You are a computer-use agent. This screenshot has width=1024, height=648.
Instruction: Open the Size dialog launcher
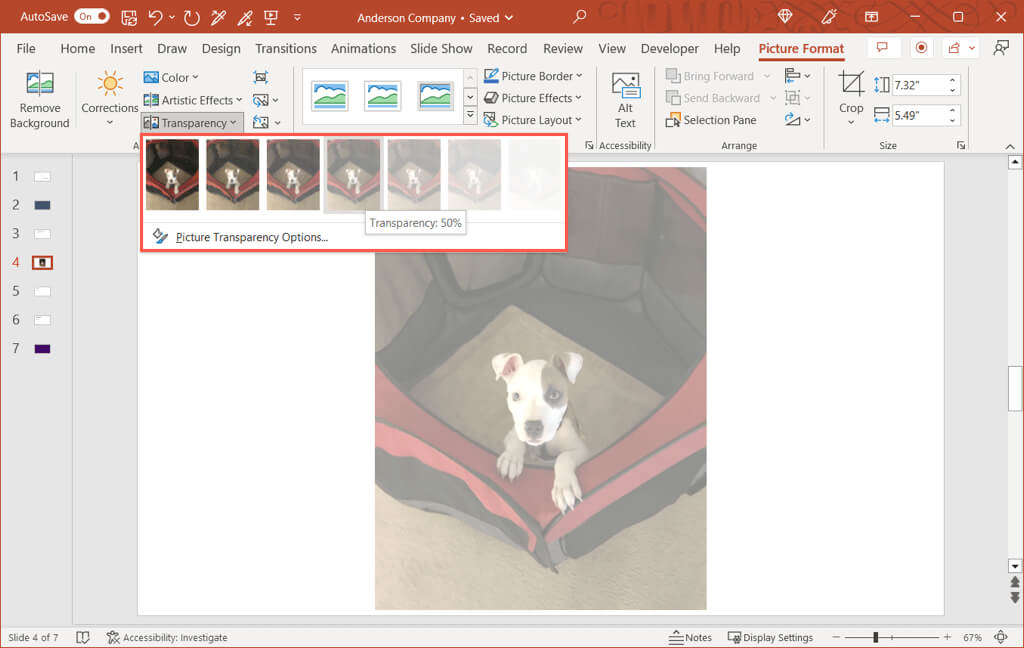click(x=961, y=145)
